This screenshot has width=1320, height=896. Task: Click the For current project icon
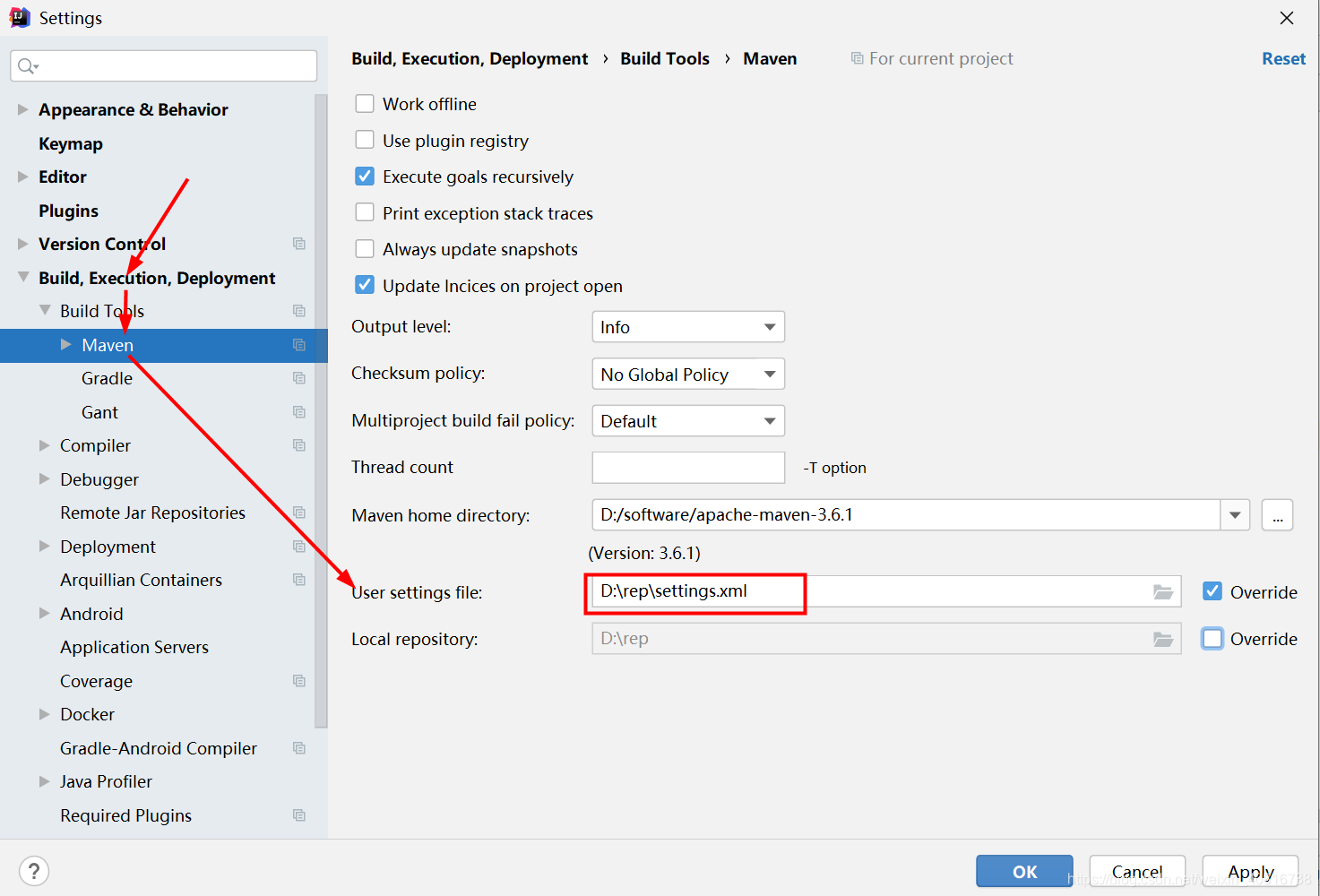tap(857, 58)
